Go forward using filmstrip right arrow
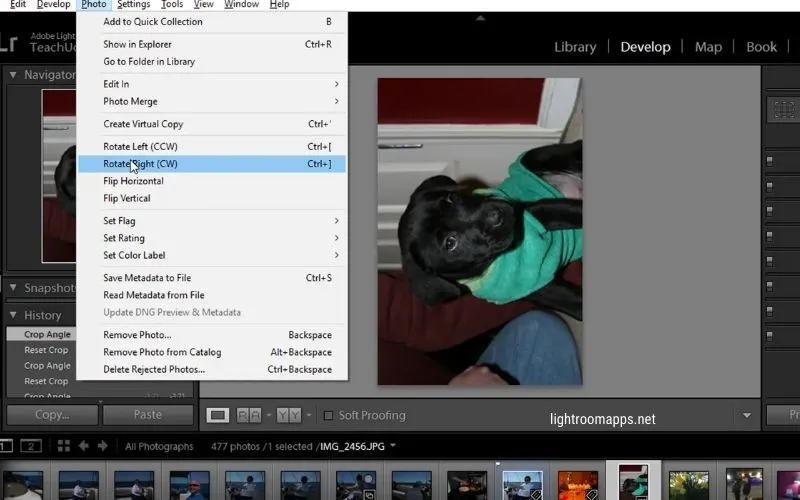The height and width of the screenshot is (500, 800). coord(103,446)
